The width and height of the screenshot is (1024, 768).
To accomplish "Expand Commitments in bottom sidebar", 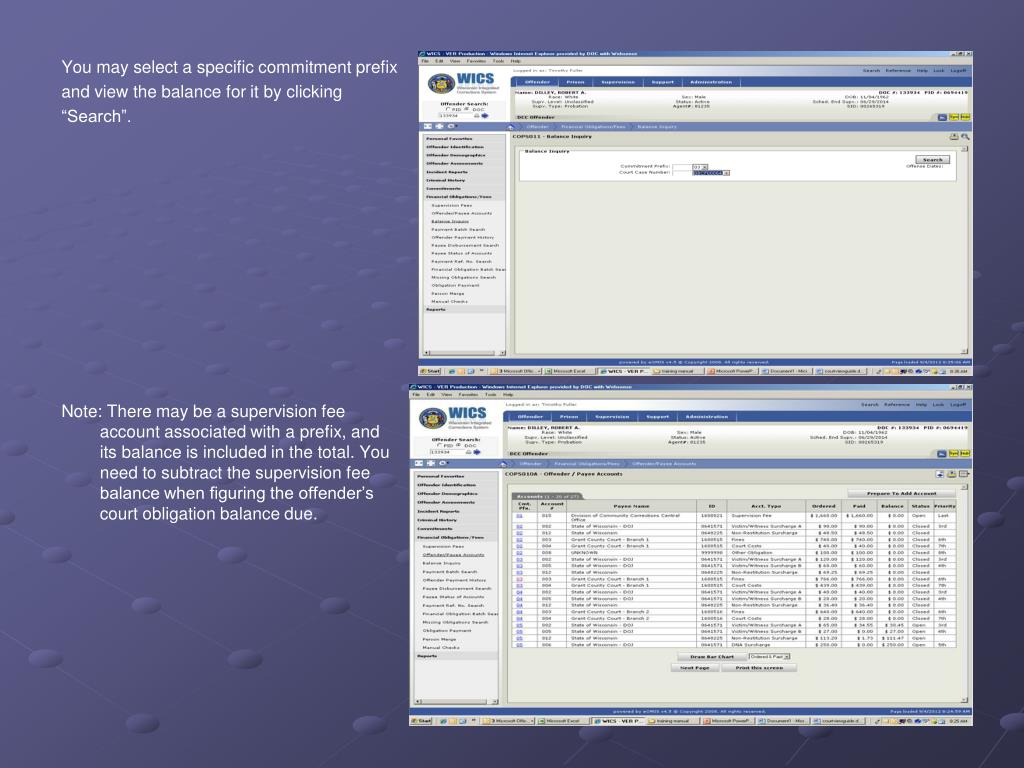I will click(x=435, y=528).
